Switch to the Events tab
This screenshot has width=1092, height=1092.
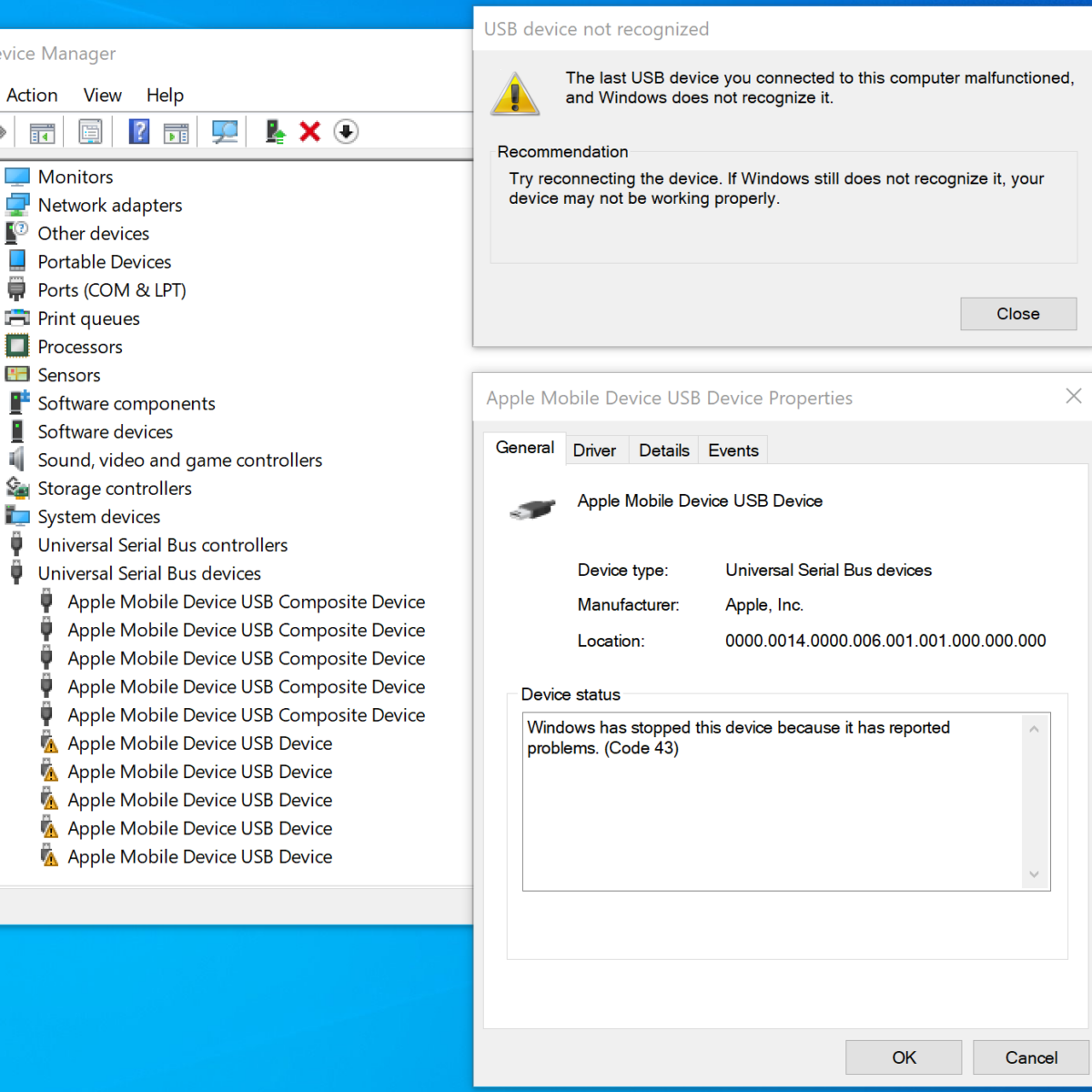[x=733, y=450]
